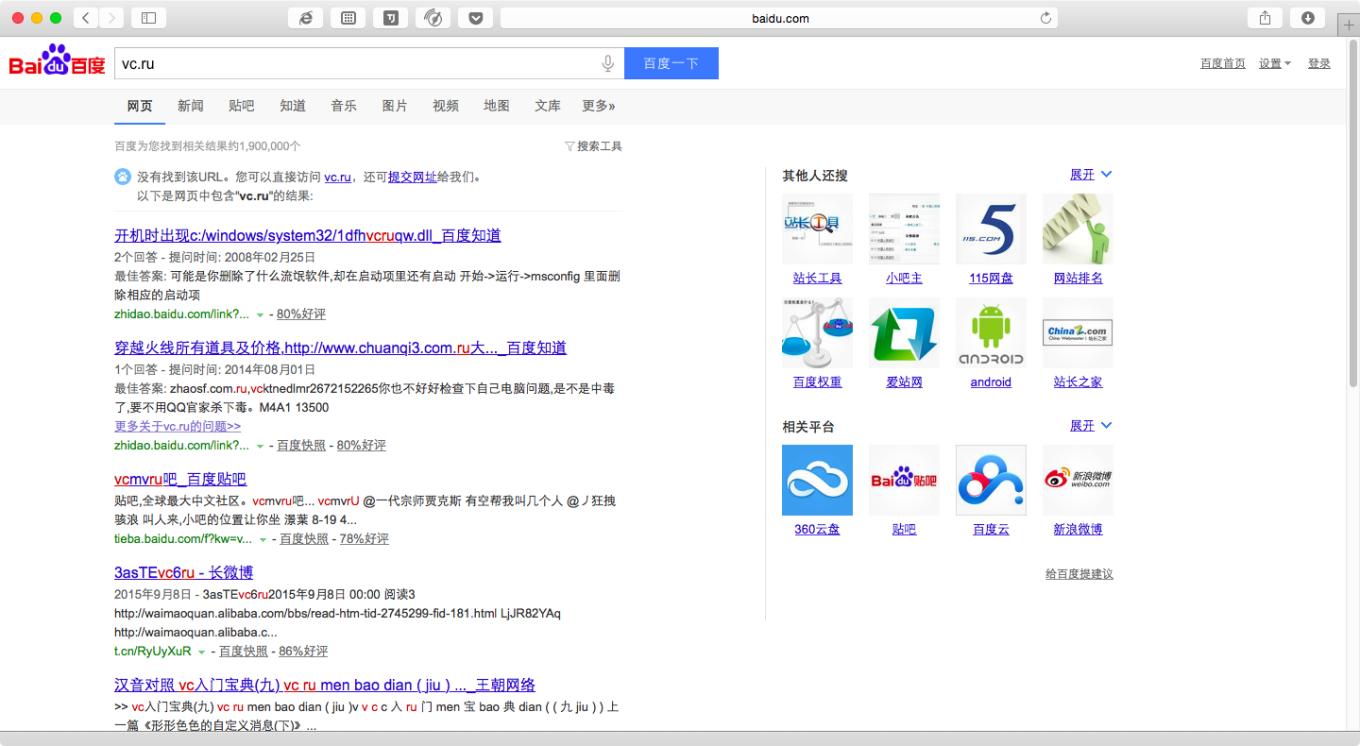Viewport: 1360px width, 746px height.
Task: Click 给百度提建议 feedback link
Action: (1079, 574)
